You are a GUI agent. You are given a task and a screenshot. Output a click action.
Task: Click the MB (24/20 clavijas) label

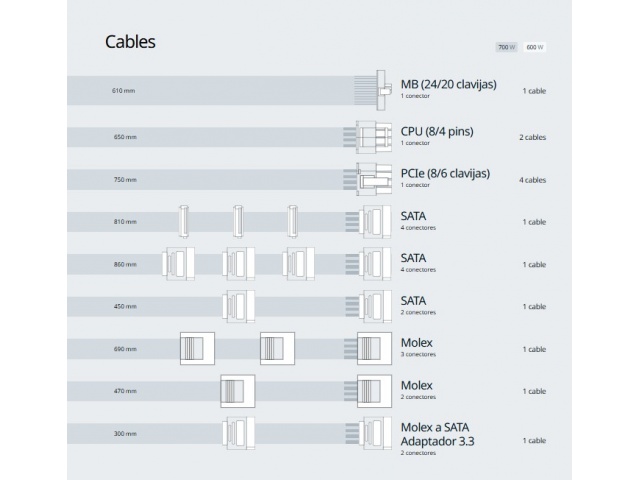(448, 84)
